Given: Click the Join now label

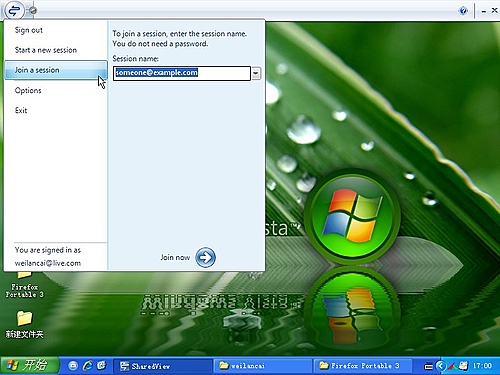Looking at the screenshot, I should click(x=175, y=257).
